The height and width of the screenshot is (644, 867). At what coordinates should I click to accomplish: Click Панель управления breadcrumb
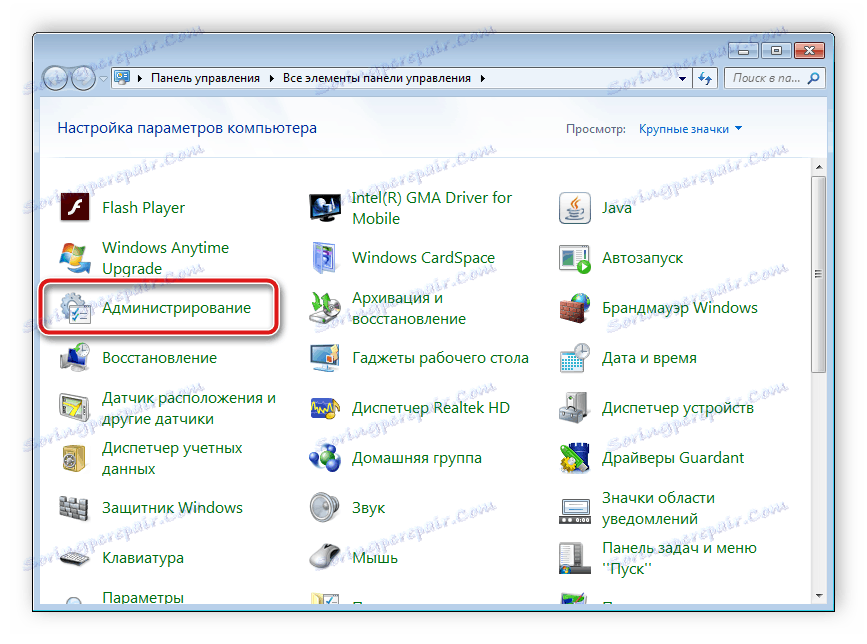tap(205, 78)
